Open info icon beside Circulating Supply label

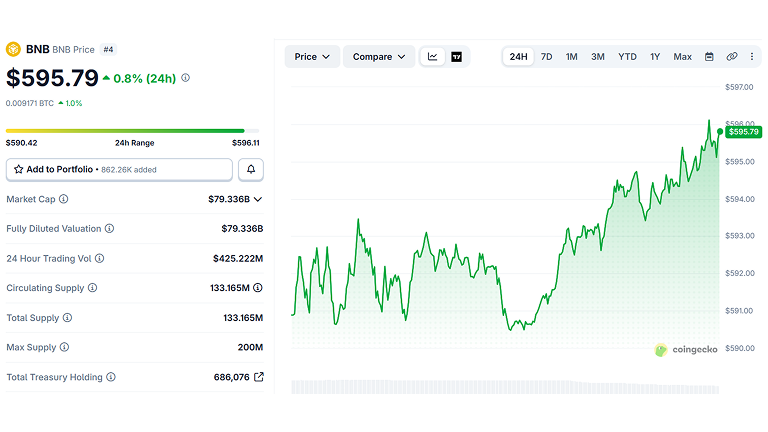pyautogui.click(x=93, y=288)
